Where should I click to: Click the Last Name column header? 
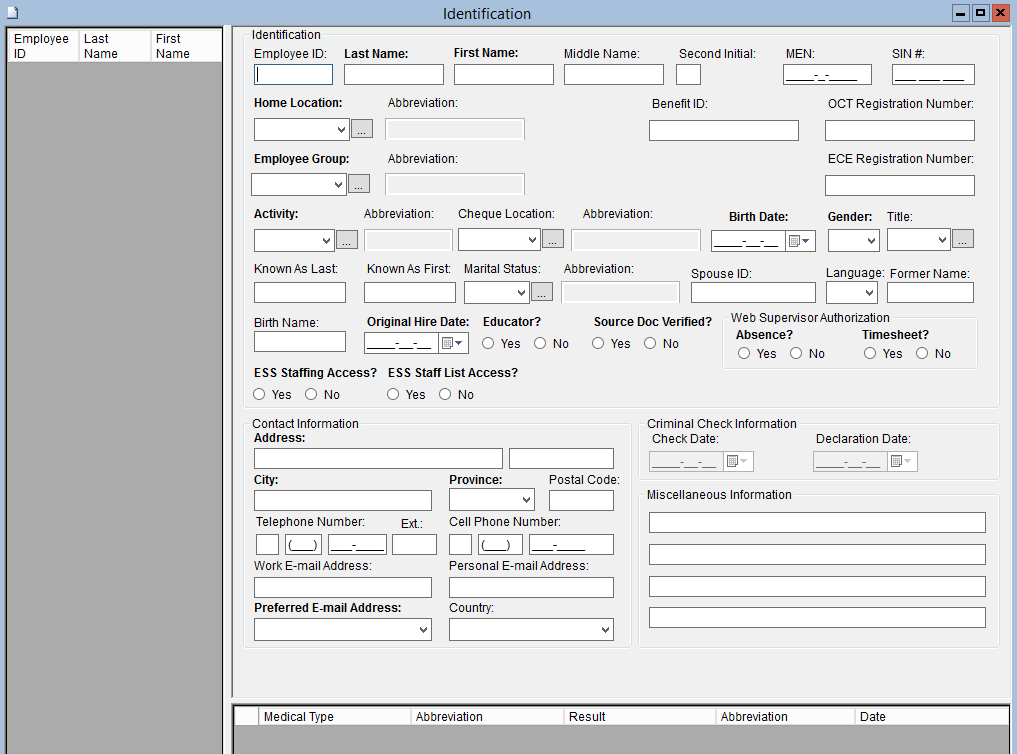click(114, 46)
